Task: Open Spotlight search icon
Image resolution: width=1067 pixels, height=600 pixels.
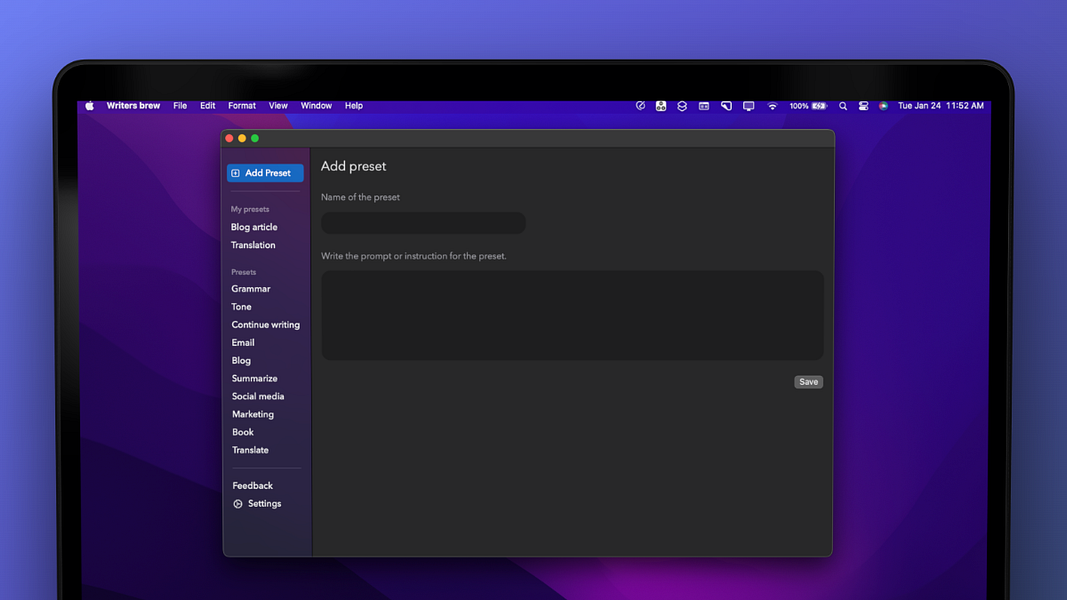Action: pyautogui.click(x=843, y=105)
